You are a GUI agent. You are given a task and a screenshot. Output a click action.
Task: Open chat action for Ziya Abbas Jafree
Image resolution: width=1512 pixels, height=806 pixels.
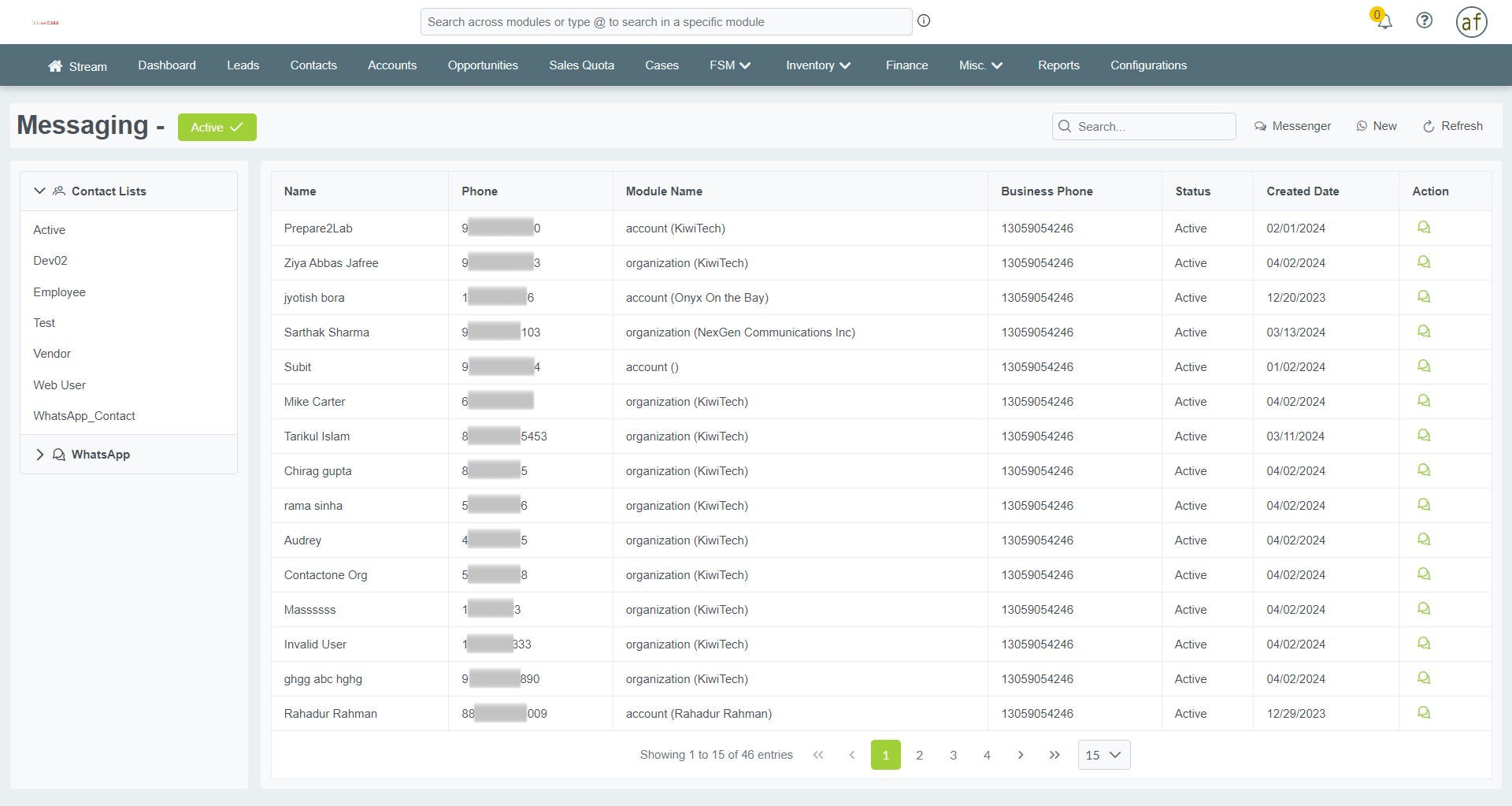pyautogui.click(x=1424, y=262)
